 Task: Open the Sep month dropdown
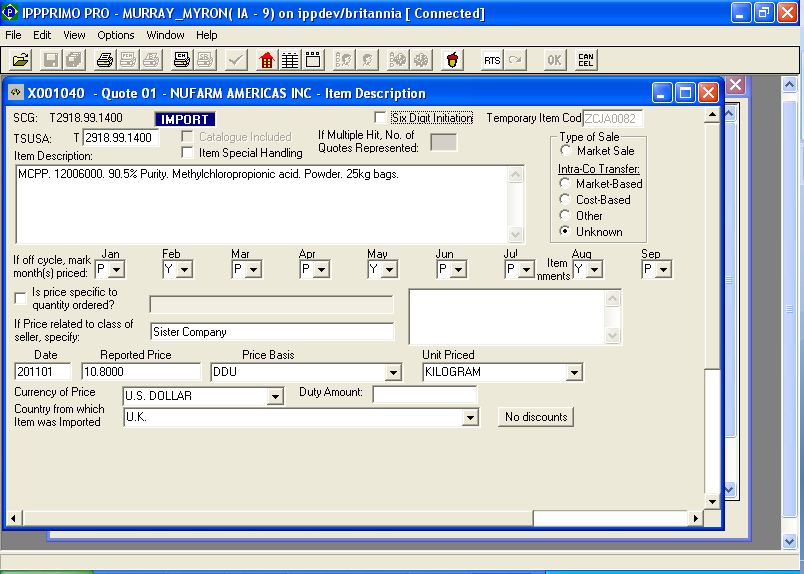pos(664,269)
